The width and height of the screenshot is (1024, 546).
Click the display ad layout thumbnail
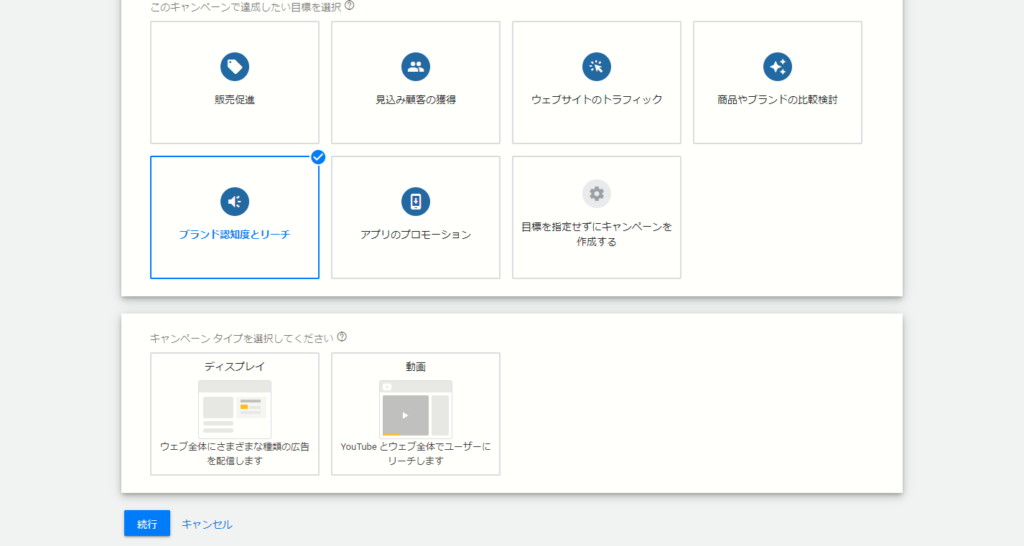point(234,409)
